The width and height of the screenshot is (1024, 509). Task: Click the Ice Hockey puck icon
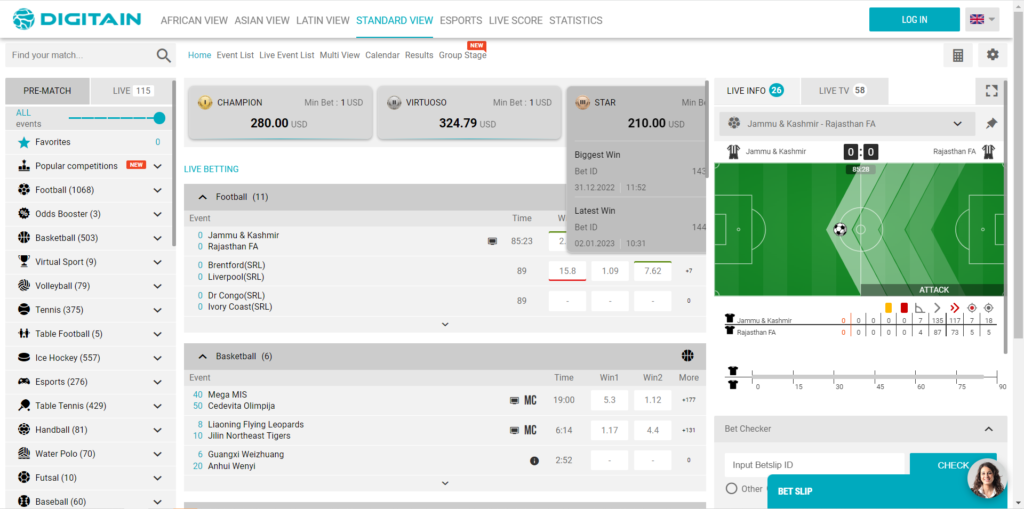tap(24, 357)
